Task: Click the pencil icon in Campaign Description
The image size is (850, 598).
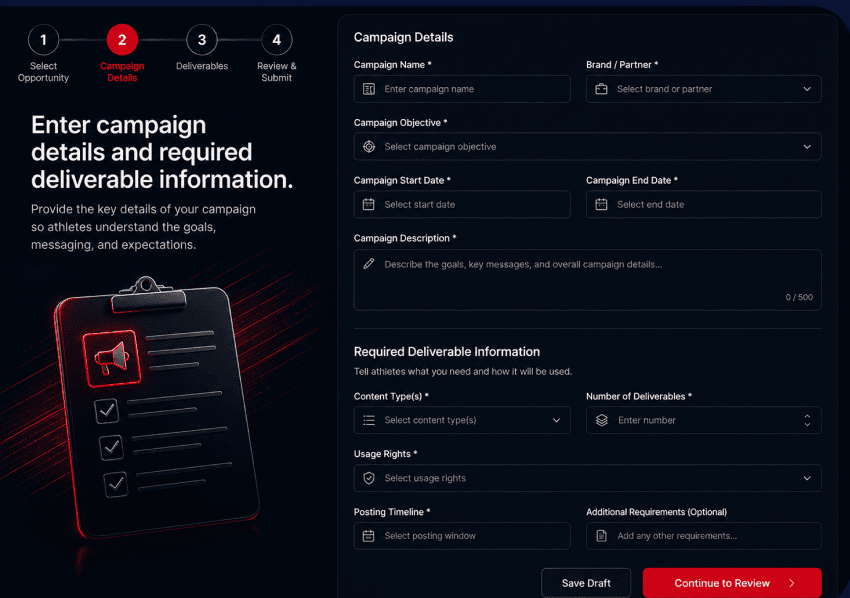Action: click(369, 264)
